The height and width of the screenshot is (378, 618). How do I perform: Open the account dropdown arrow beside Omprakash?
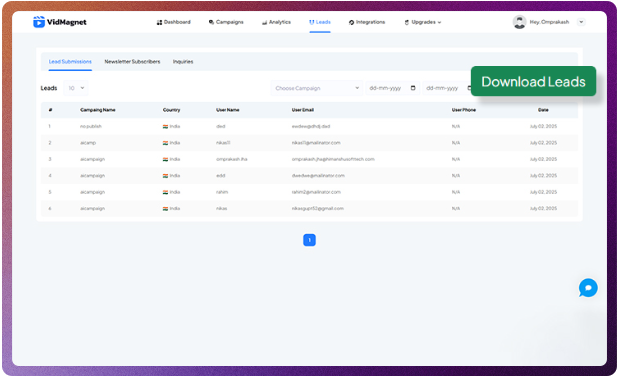[x=581, y=22]
